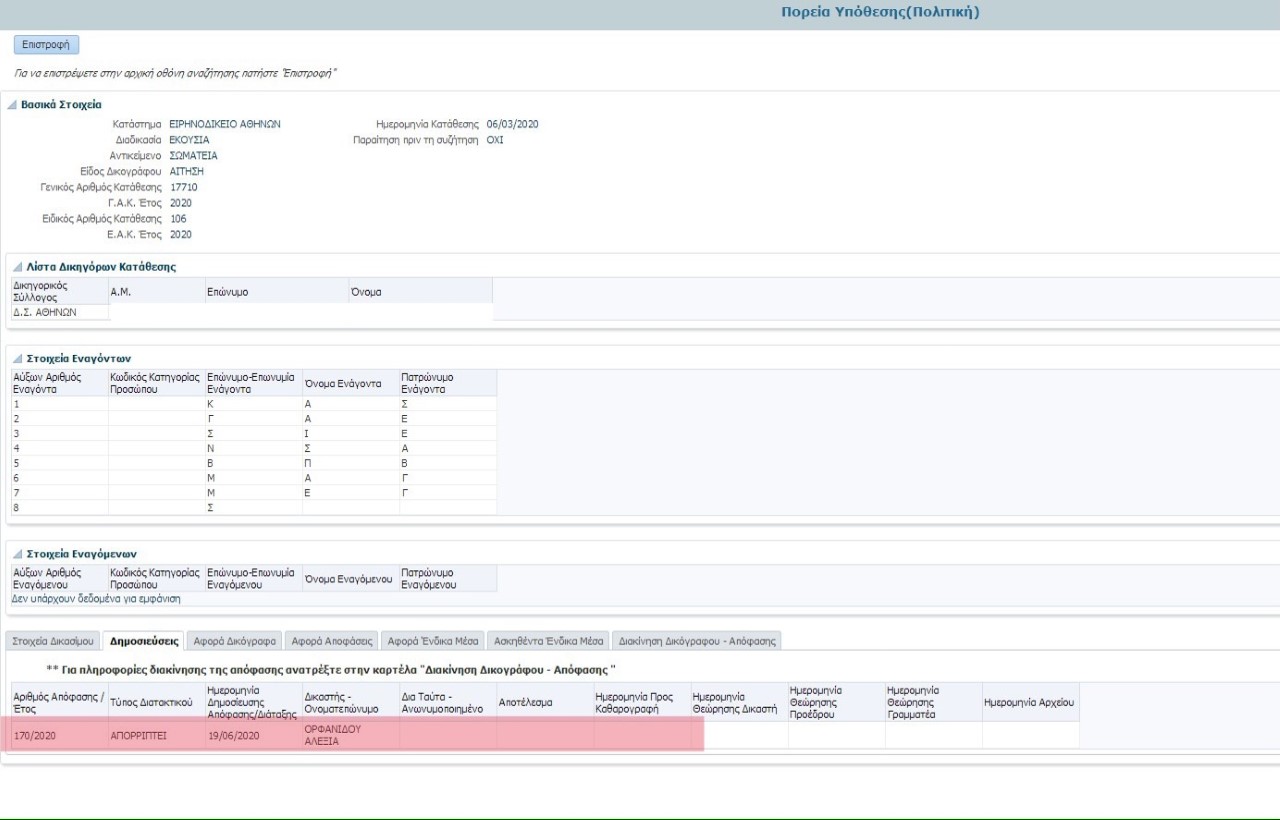Click the Τύπος Διατακτικού column header
The image size is (1280, 820).
pos(150,703)
